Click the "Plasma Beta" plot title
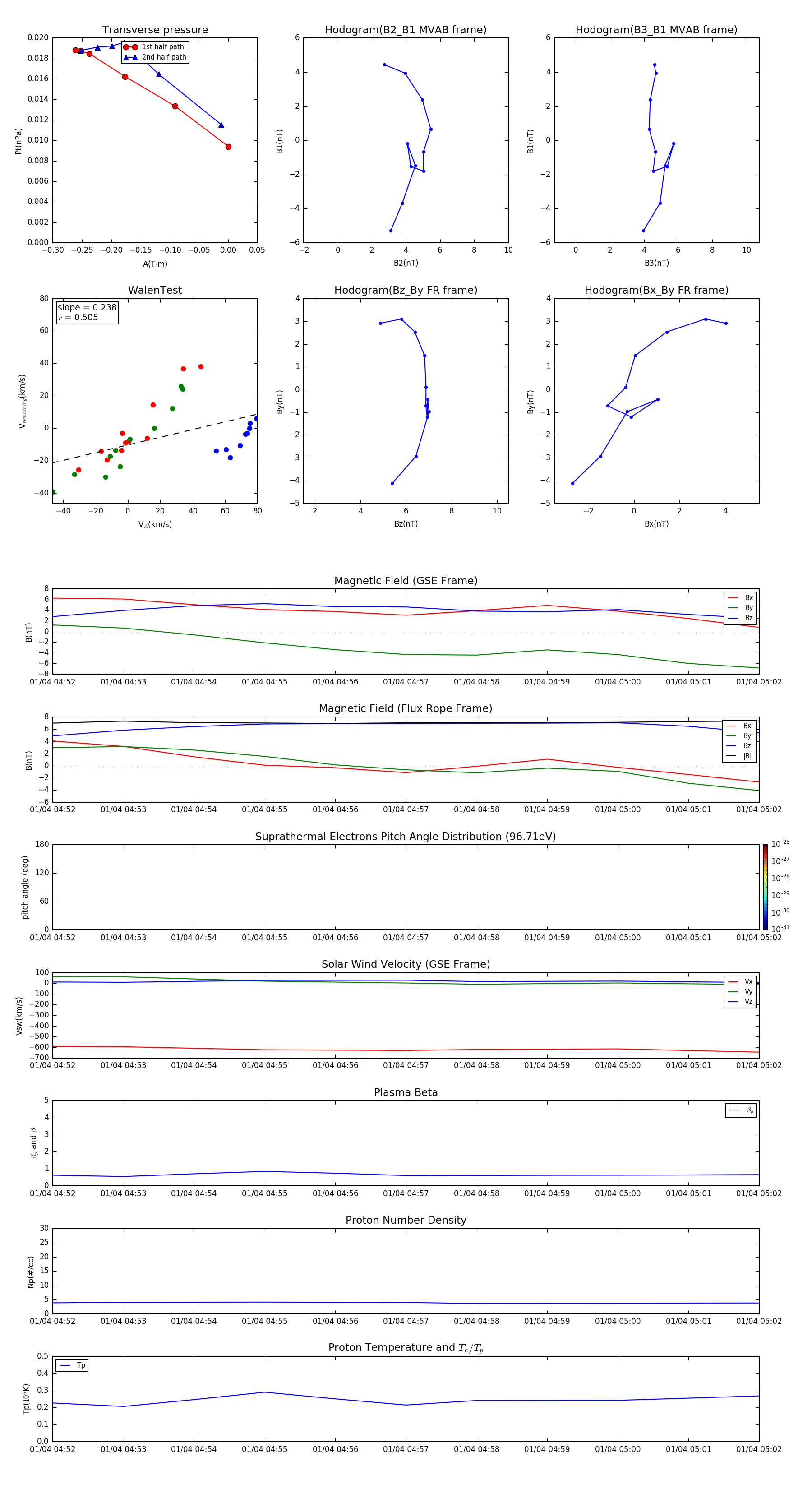Image resolution: width=812 pixels, height=1489 pixels. point(406,1092)
